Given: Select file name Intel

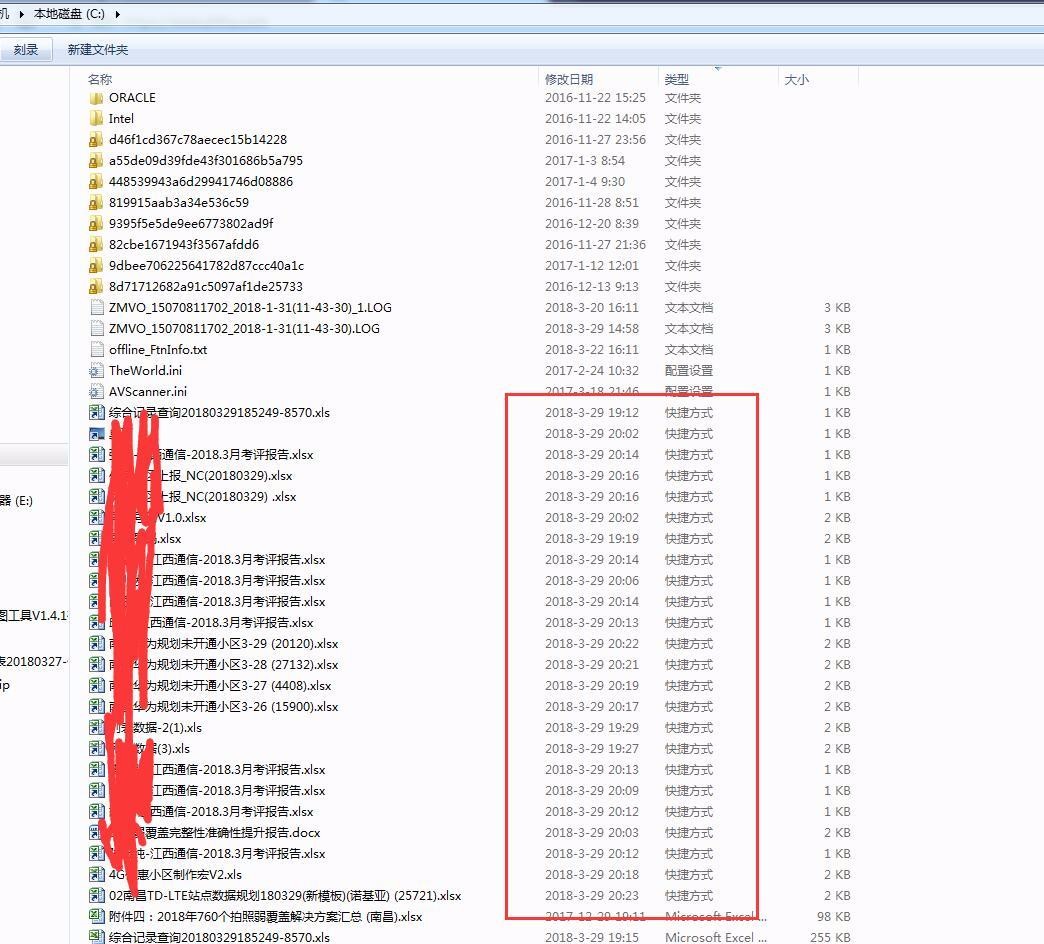Looking at the screenshot, I should 121,118.
